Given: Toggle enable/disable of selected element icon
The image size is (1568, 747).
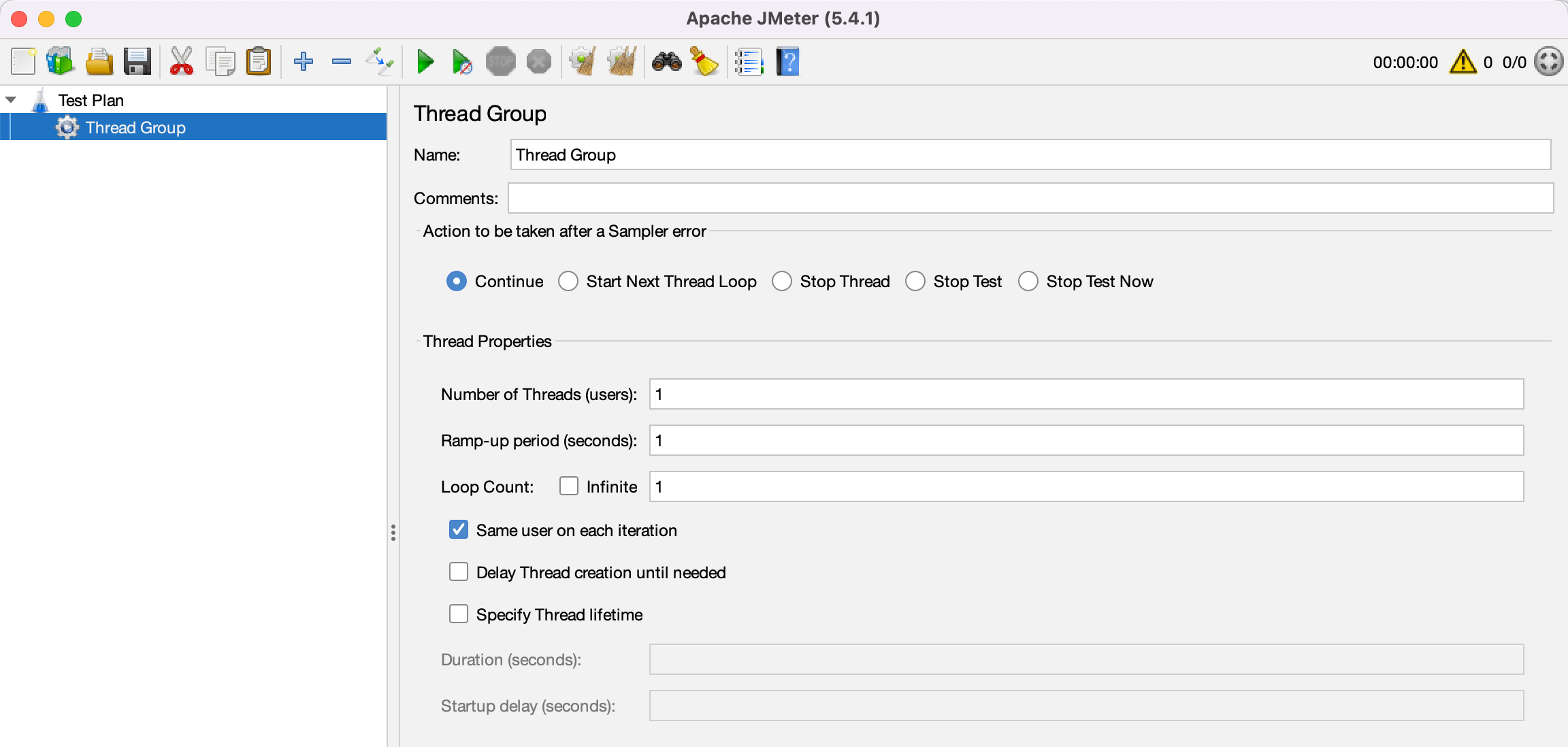Looking at the screenshot, I should point(380,62).
